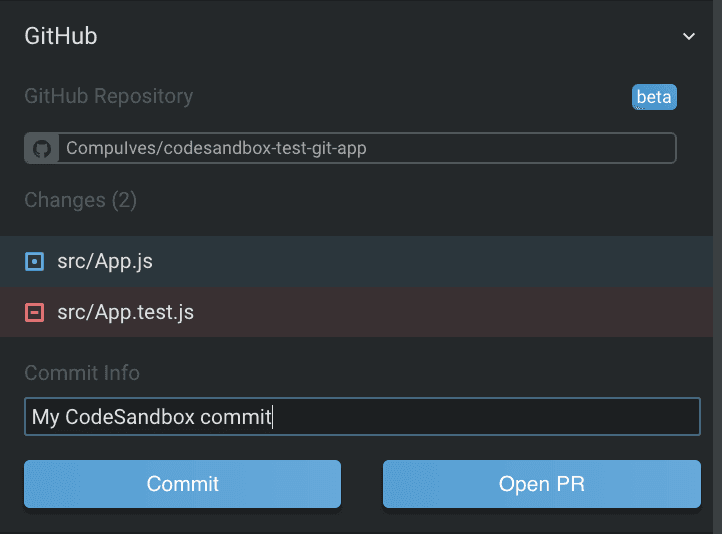The width and height of the screenshot is (722, 534).
Task: Click the red deleted-status icon beside src/App.test.js
Action: (34, 313)
